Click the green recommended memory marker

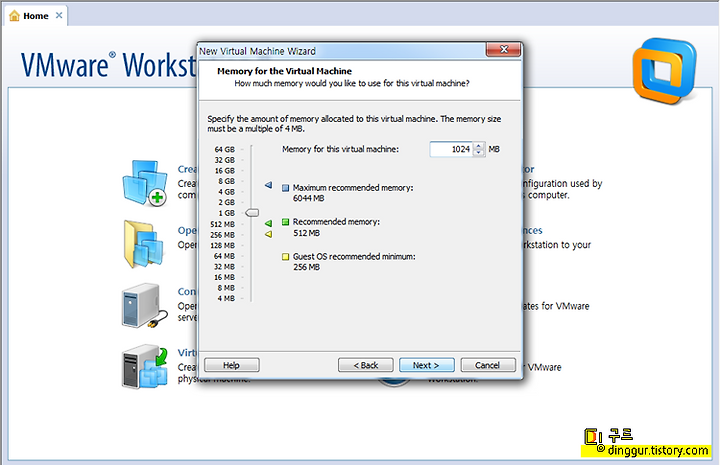(268, 224)
